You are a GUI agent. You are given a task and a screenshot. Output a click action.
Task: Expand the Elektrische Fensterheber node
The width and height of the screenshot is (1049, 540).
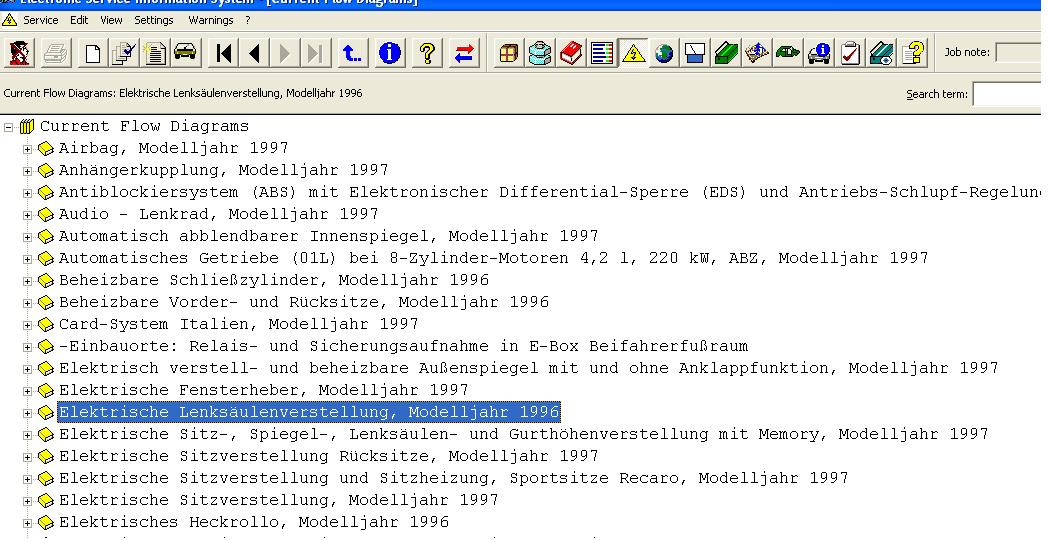(28, 391)
